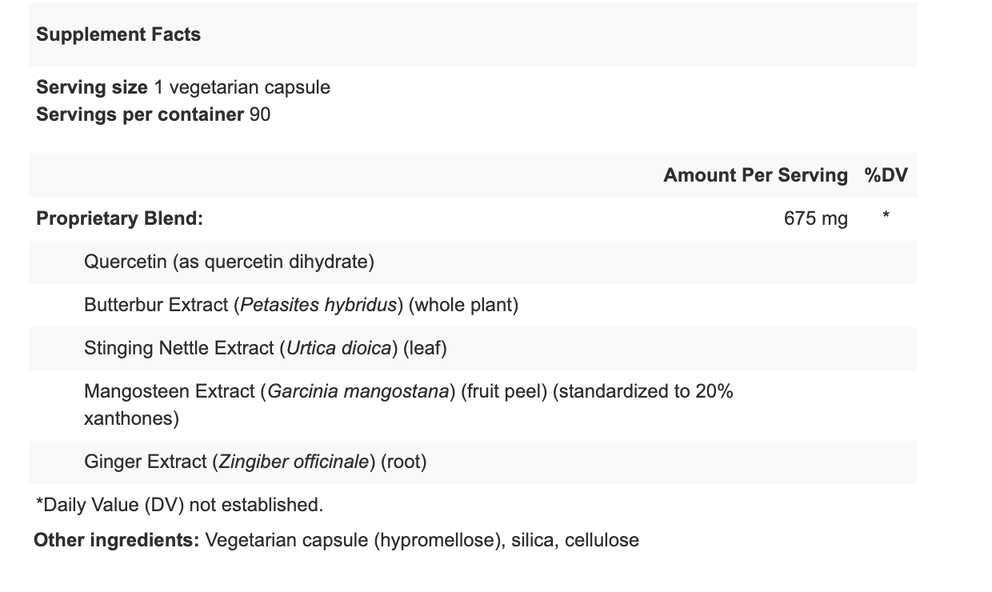Click the word xanthones

[x=132, y=419]
